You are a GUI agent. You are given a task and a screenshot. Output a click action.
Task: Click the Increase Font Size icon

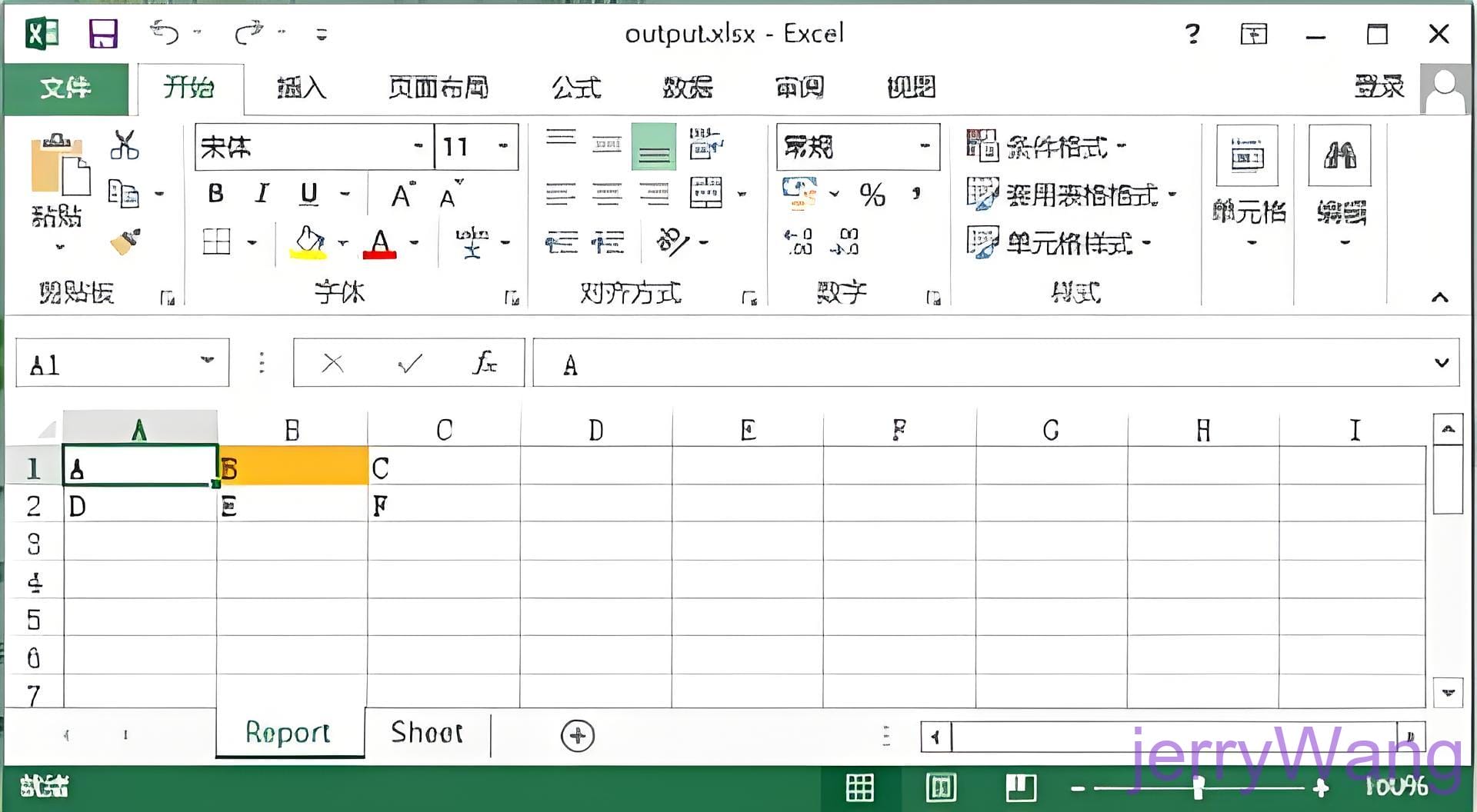402,195
